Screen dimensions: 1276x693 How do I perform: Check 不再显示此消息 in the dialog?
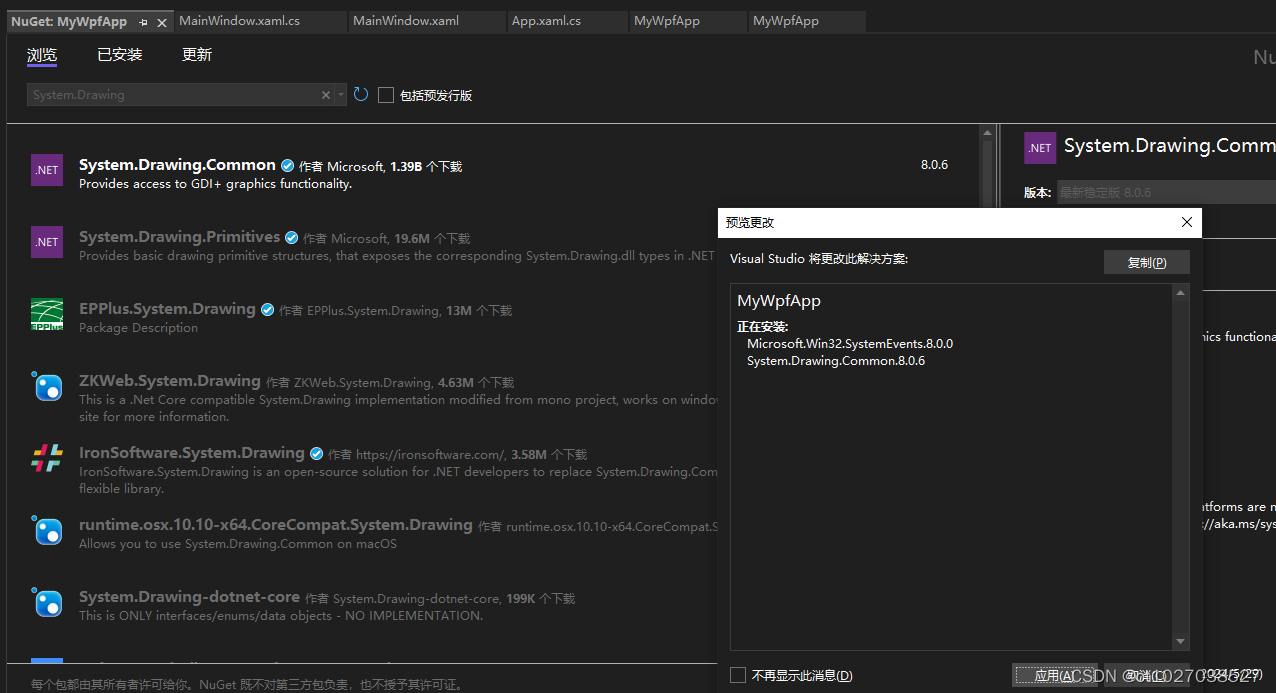coord(738,675)
